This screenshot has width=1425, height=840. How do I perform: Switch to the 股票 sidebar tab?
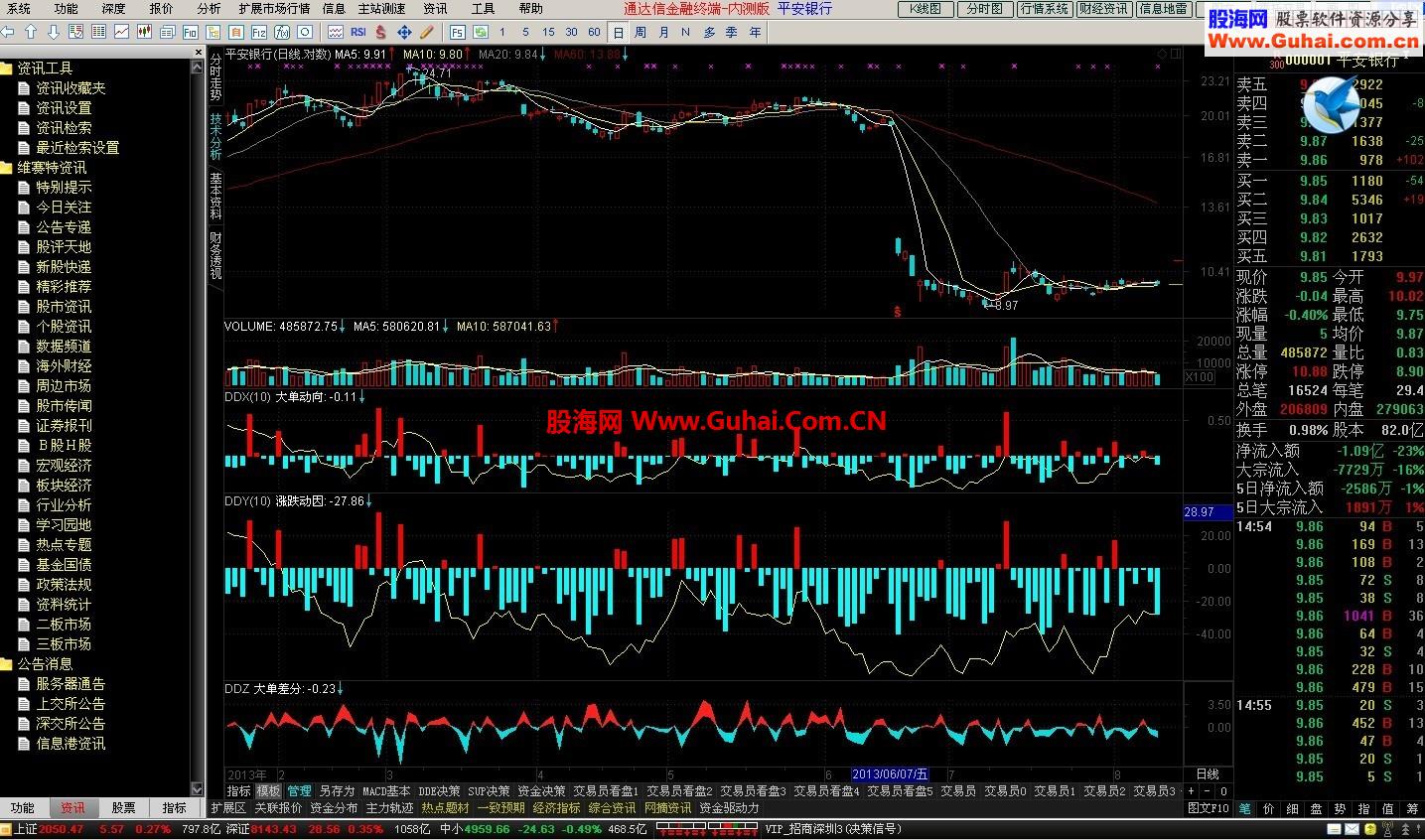tap(123, 808)
